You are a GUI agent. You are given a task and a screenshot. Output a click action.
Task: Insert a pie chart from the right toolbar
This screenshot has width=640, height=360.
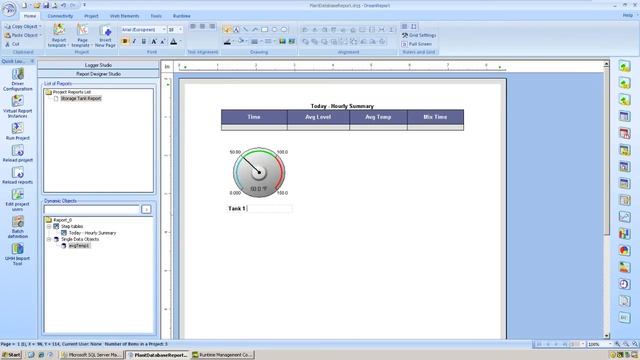point(624,250)
